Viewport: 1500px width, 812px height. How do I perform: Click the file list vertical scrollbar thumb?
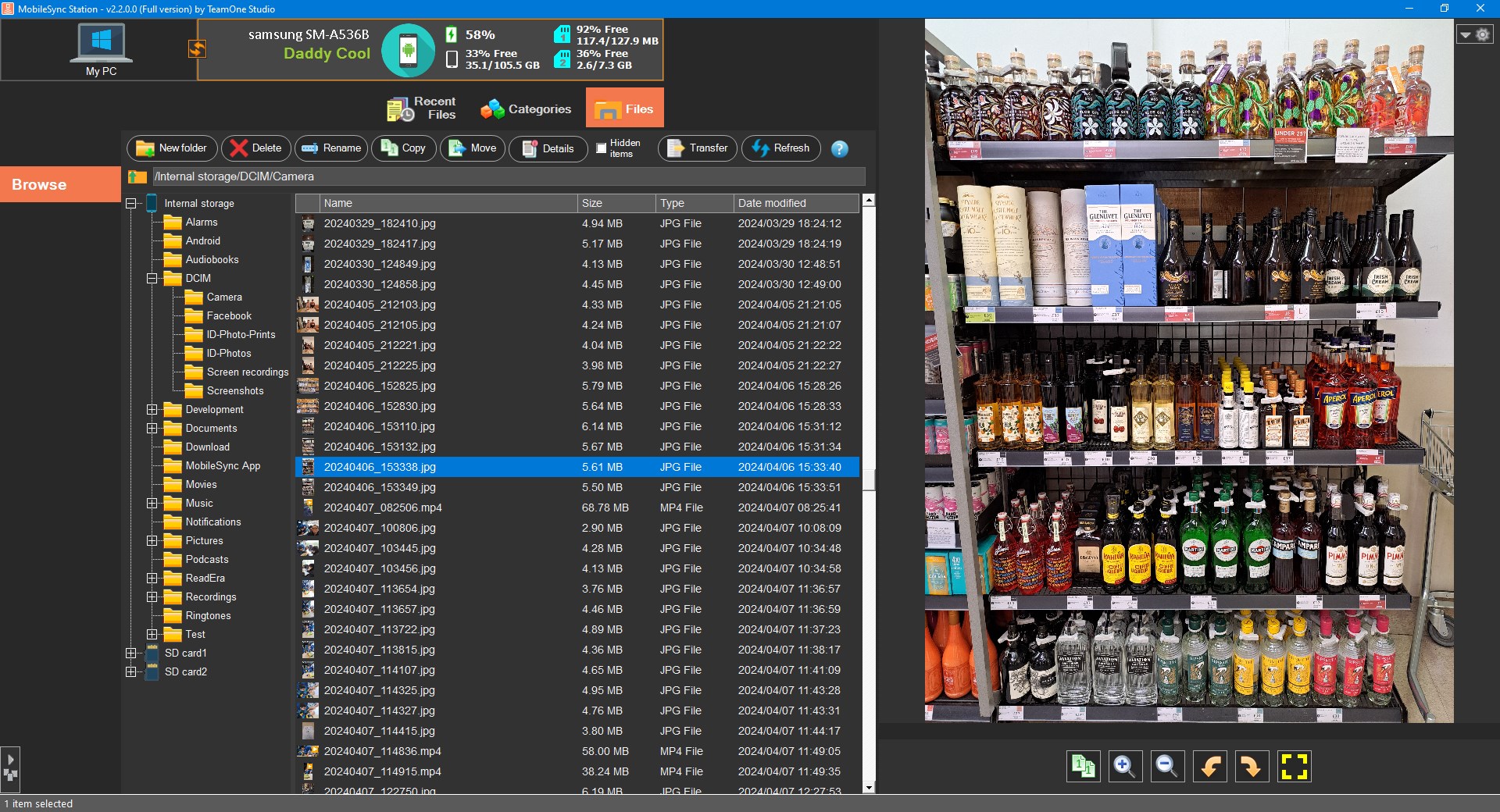coord(868,479)
